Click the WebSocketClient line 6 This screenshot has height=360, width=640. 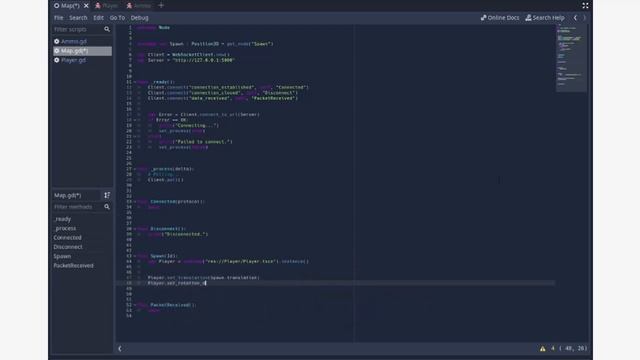(183, 55)
